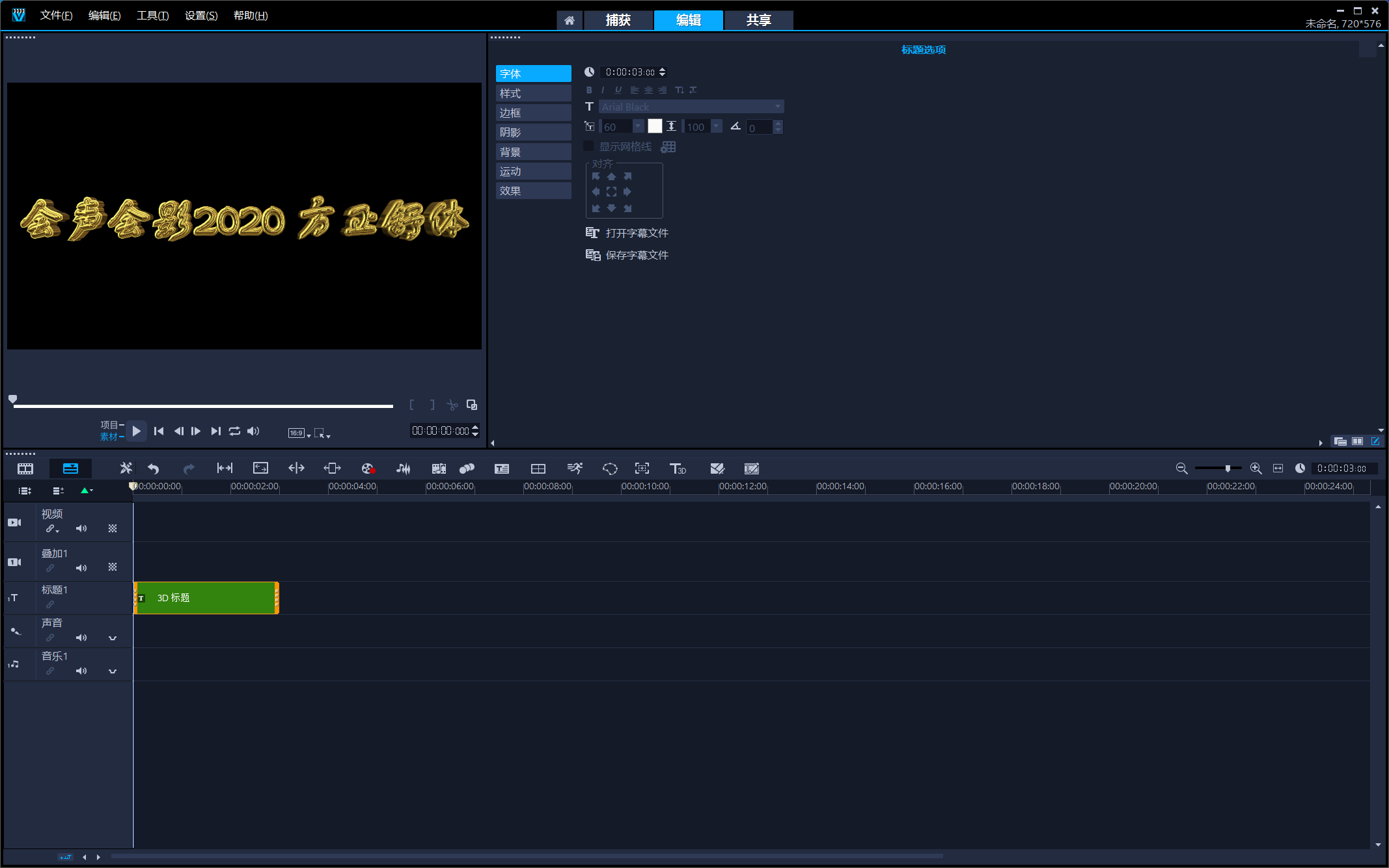Open the motion tracking tool

467,468
